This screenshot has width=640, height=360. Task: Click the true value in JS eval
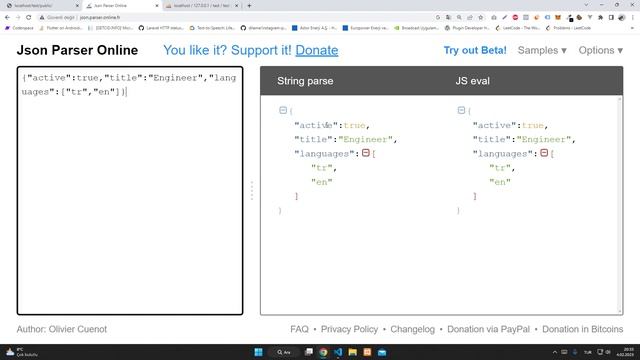coord(533,125)
